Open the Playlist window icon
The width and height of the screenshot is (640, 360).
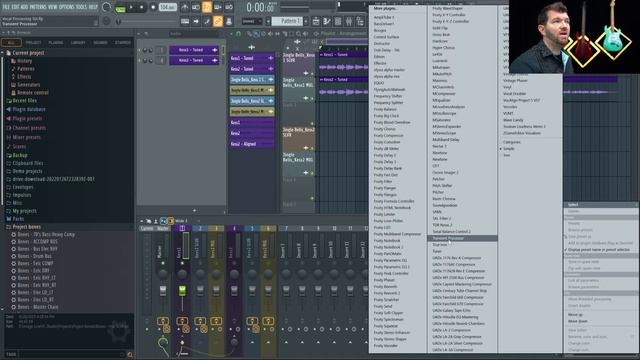point(316,21)
